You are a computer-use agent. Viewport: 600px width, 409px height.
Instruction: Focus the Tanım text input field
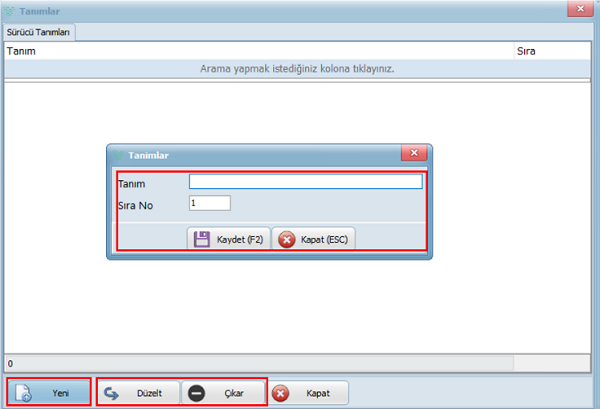305,182
